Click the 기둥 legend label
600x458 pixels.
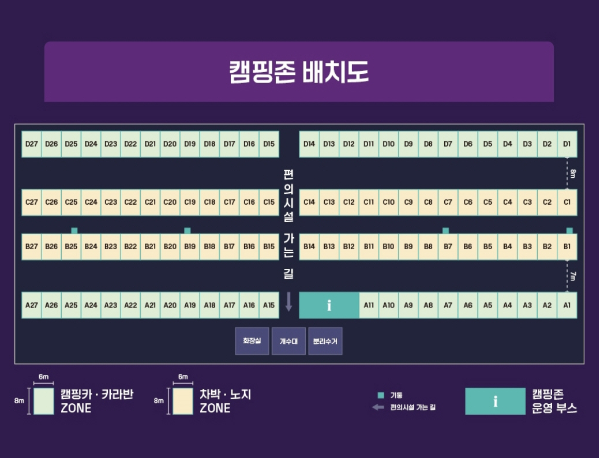pyautogui.click(x=396, y=395)
